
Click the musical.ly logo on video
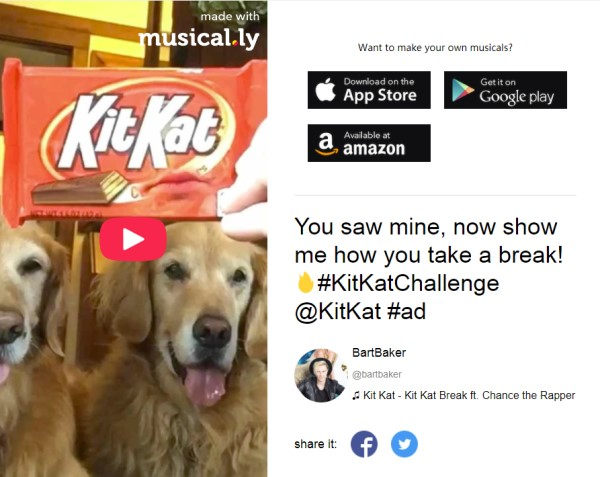(199, 38)
